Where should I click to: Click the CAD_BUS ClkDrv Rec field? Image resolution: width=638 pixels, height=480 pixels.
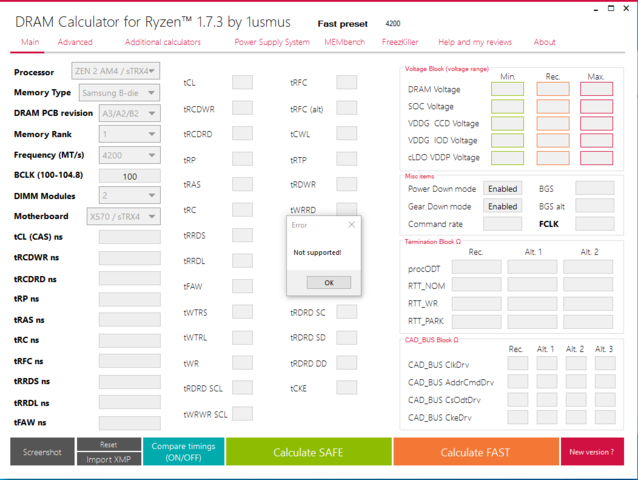coord(518,363)
